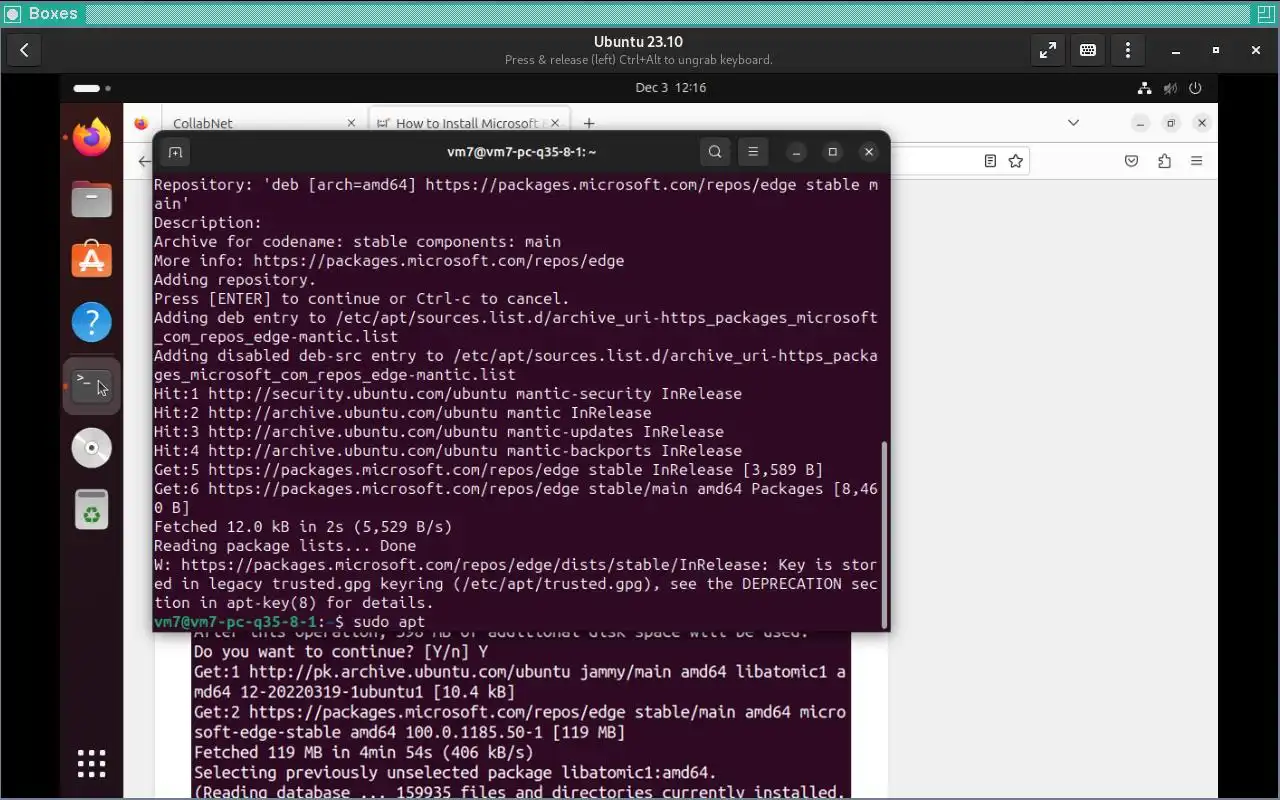This screenshot has width=1280, height=800.
Task: Open Ubuntu Software from the dock
Action: 92,261
